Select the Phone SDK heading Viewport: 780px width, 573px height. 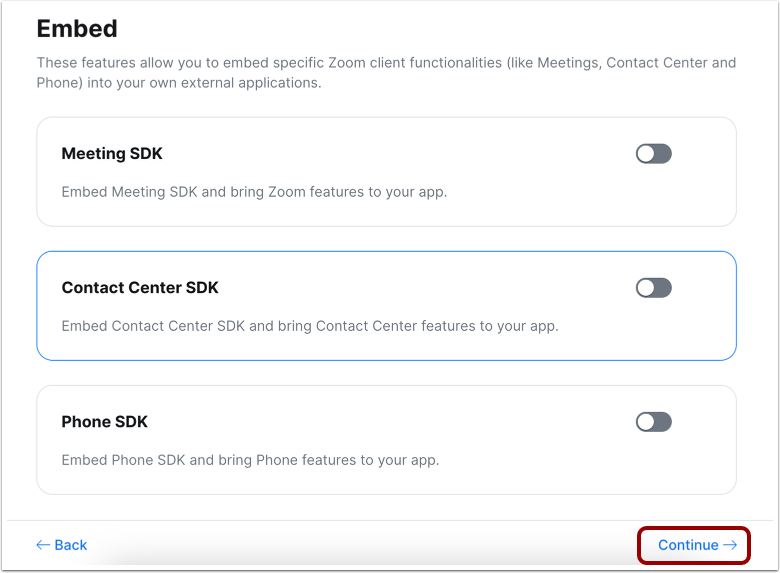[104, 422]
